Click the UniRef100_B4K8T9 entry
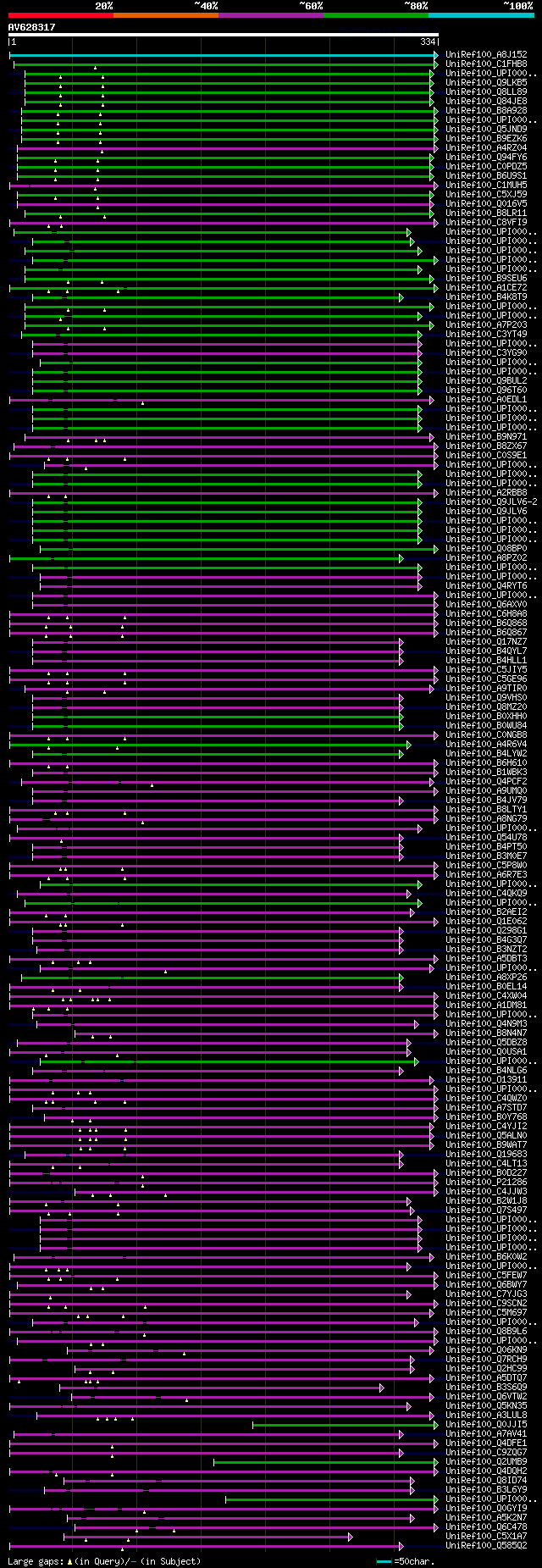The height and width of the screenshot is (1568, 542). 486,296
